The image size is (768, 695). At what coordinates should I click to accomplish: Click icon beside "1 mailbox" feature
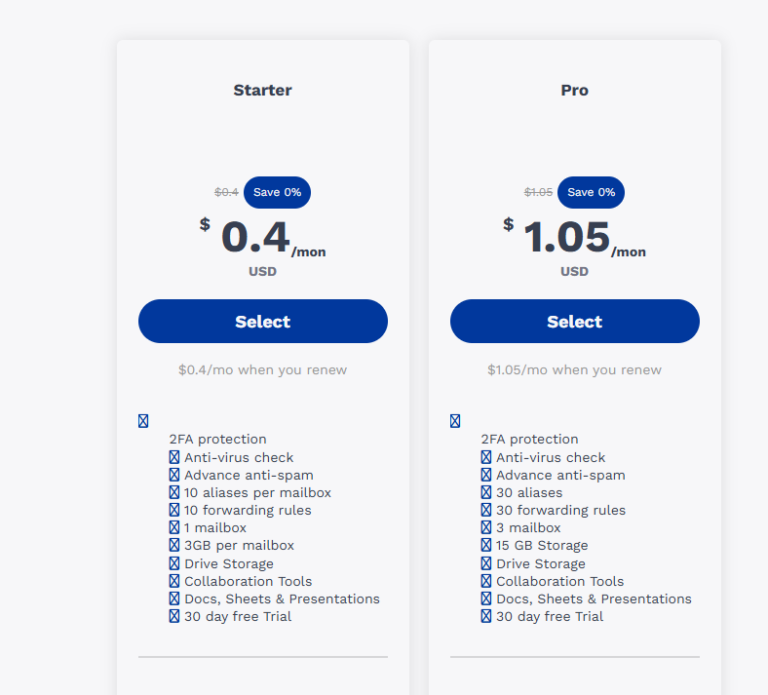(x=174, y=528)
